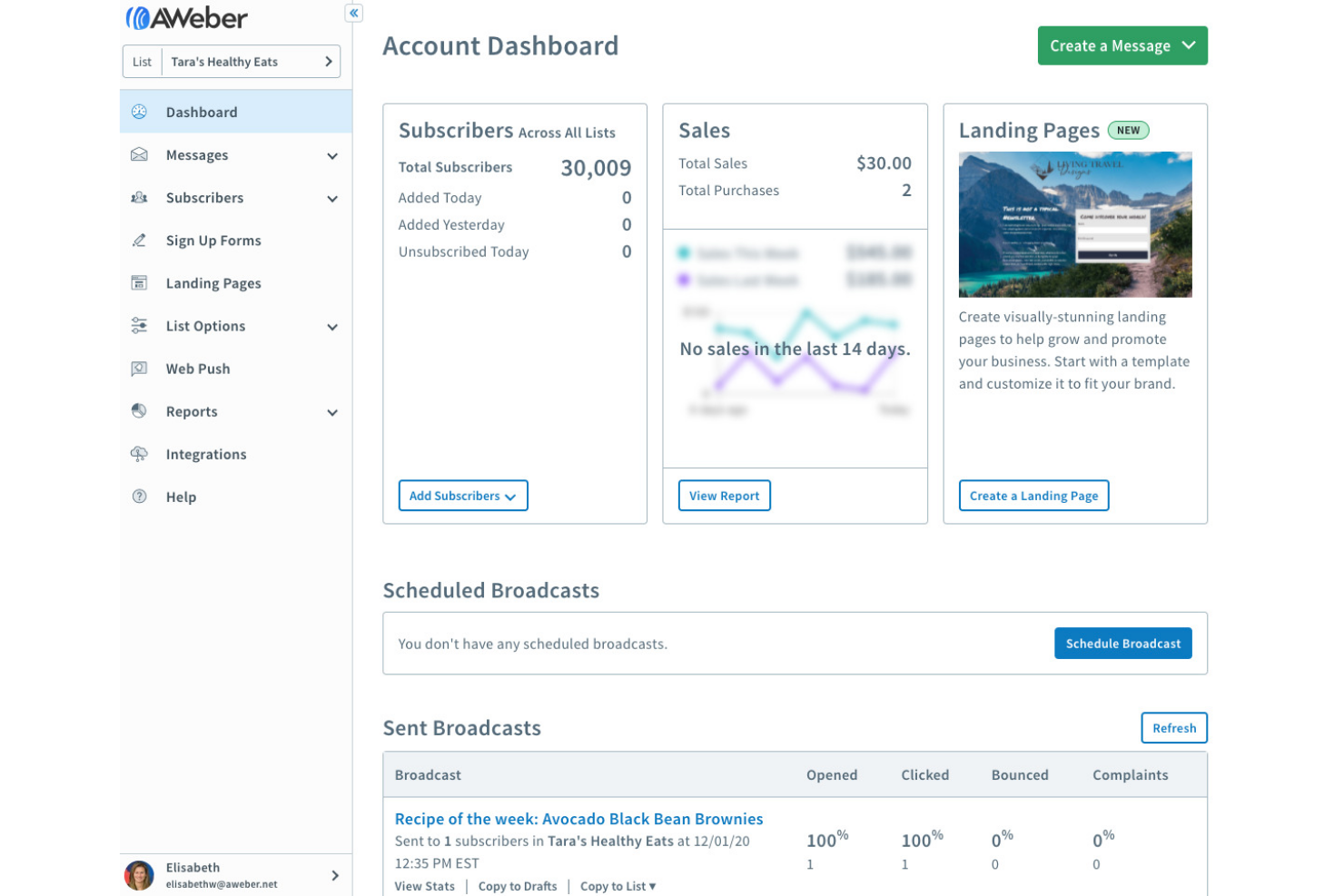Select the Subscribers icon in the sidebar
1344x896 pixels.
[139, 197]
